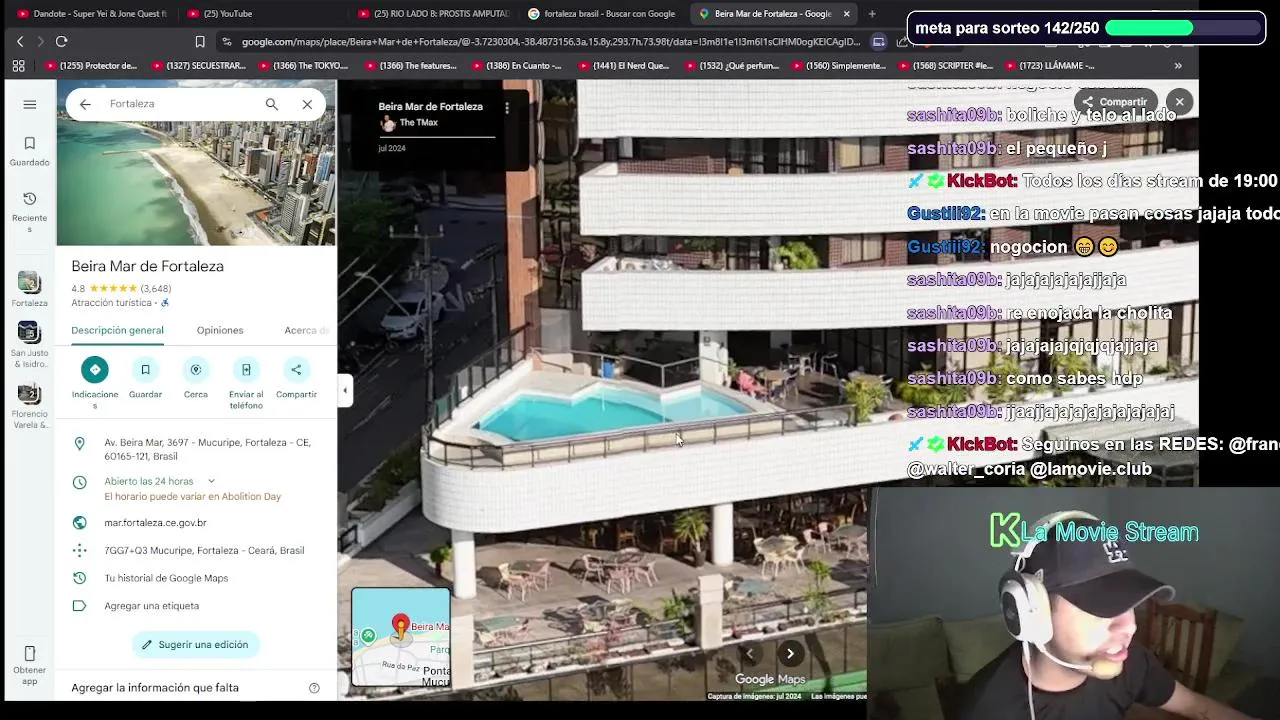This screenshot has height=720, width=1280.
Task: Switch to the Dandote - Super Yei tab
Action: (90, 14)
